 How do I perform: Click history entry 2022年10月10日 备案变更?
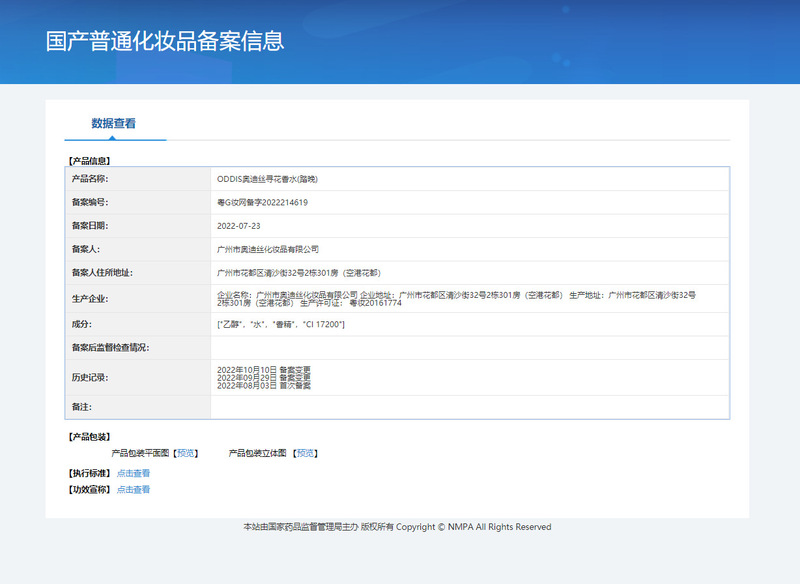point(264,370)
